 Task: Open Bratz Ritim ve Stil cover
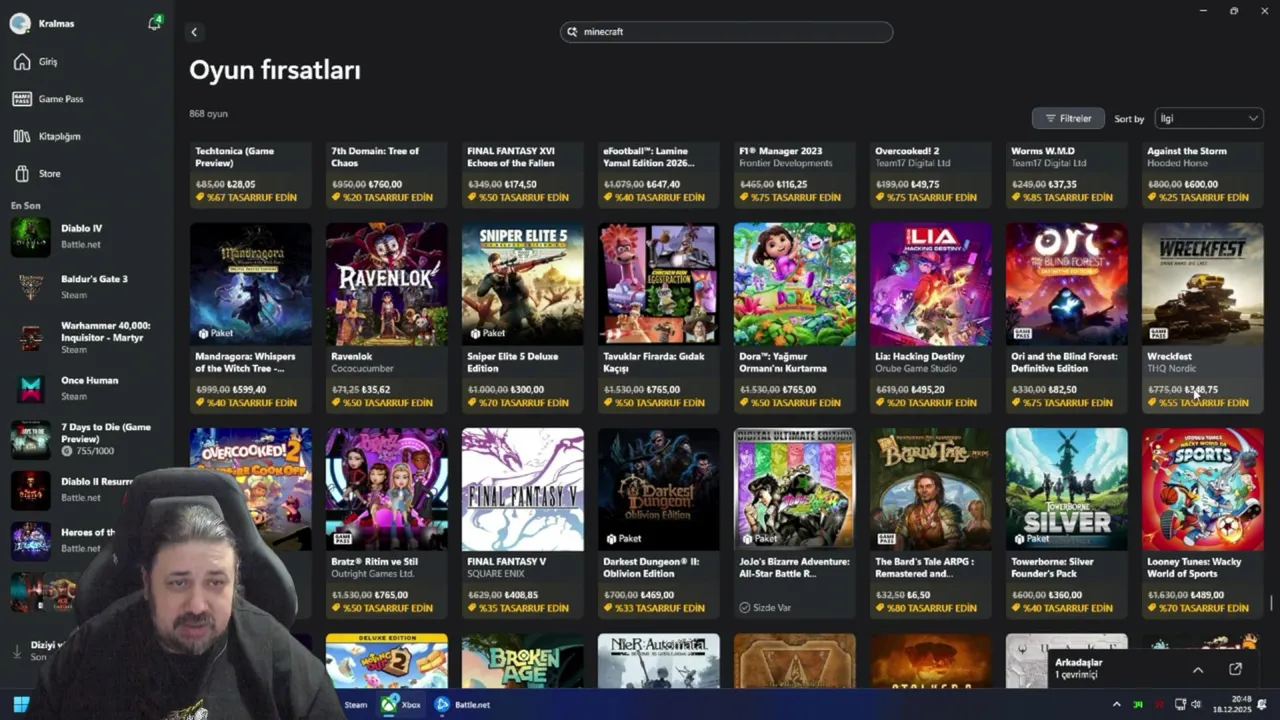386,489
